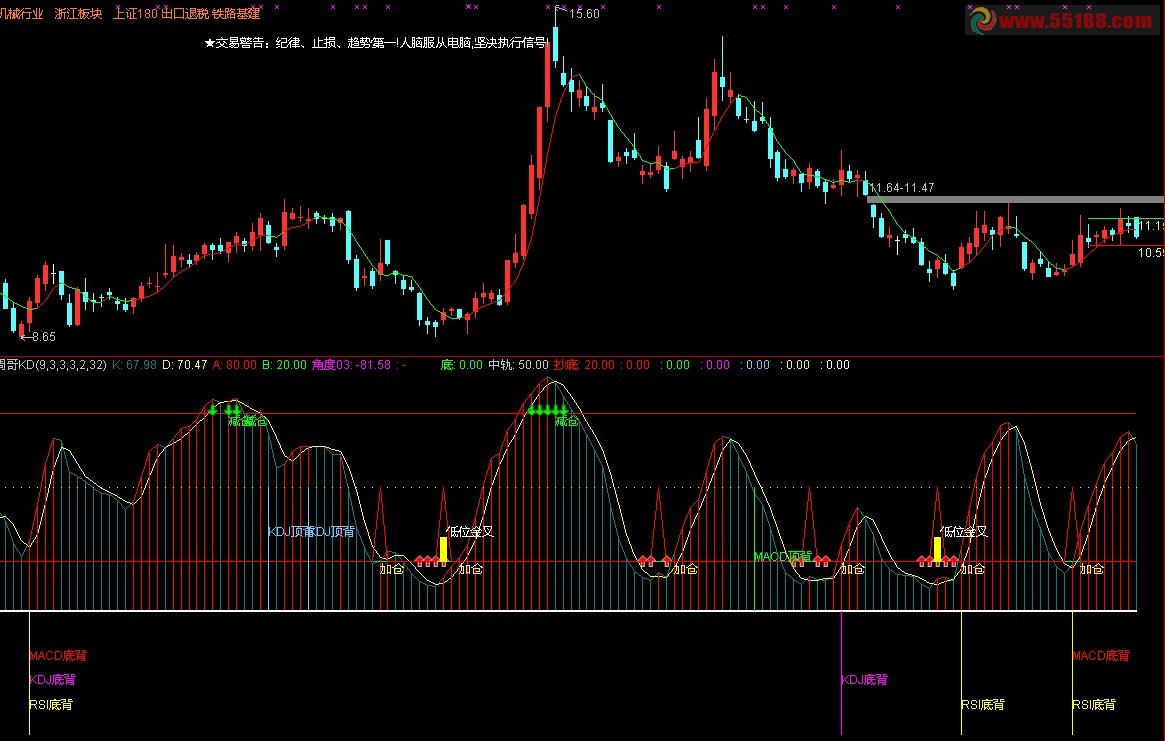Click the 中轨 50.00 indicator value

tap(518, 365)
